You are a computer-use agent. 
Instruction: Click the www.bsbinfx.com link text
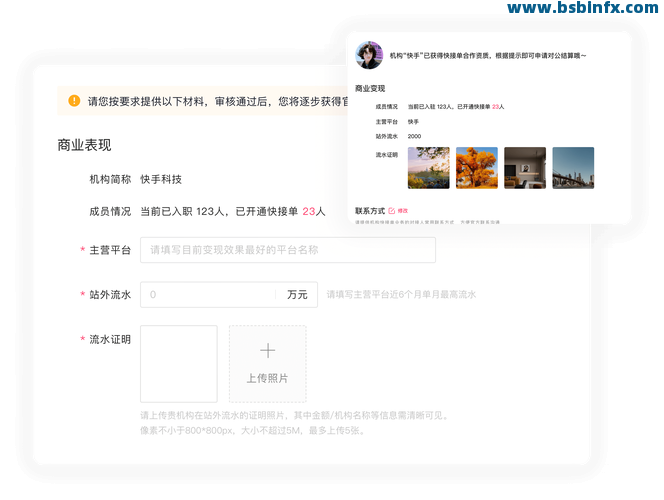(583, 8)
